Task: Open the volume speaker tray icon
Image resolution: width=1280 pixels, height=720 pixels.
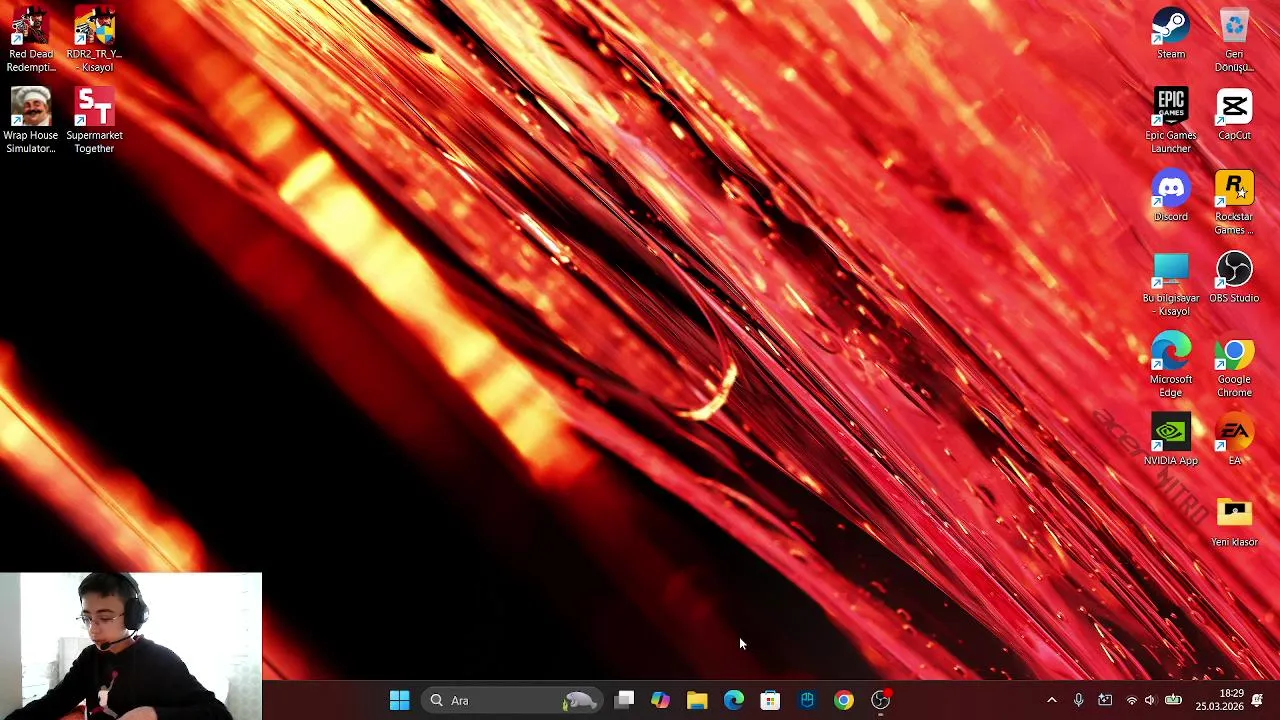Action: click(1150, 700)
